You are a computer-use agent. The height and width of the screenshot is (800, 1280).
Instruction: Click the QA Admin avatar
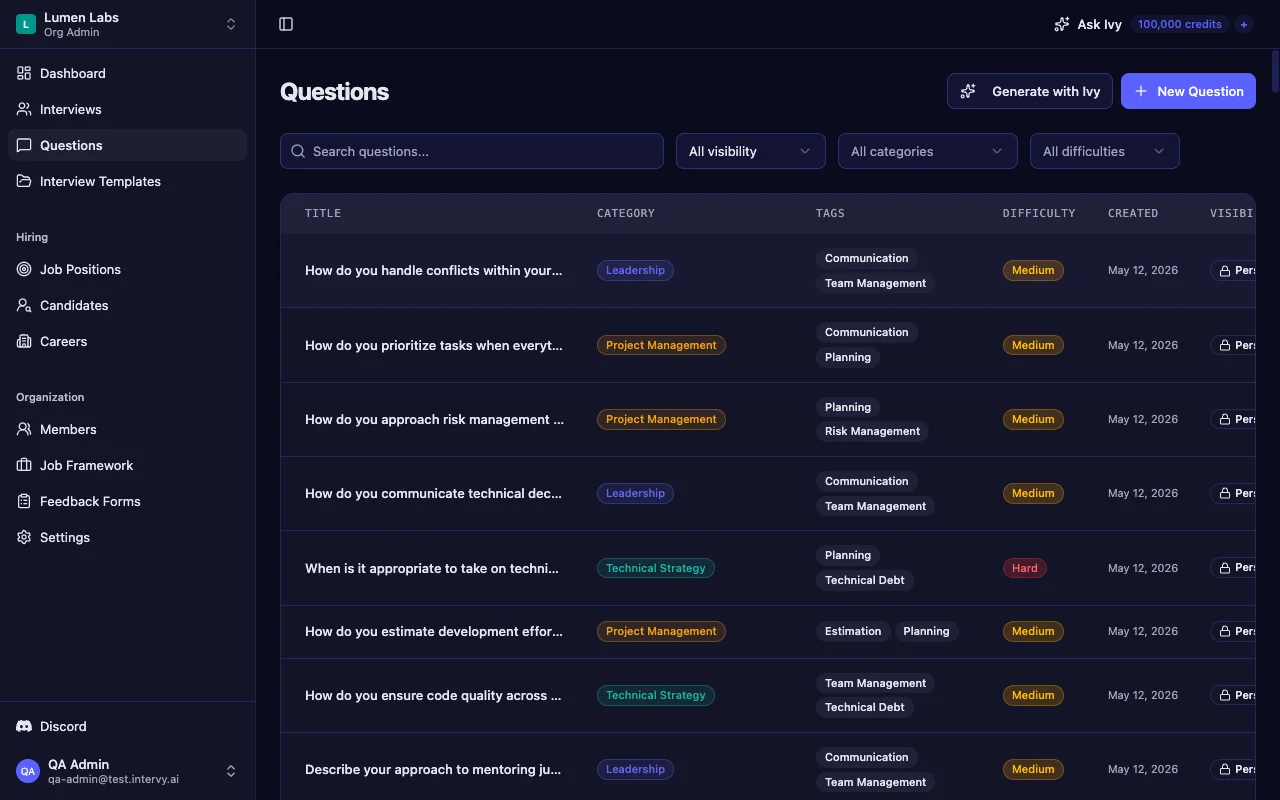click(28, 771)
